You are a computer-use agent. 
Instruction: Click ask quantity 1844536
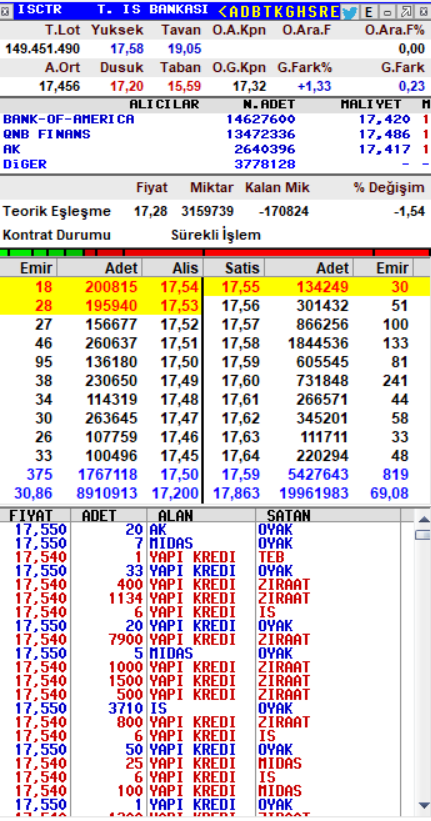pyautogui.click(x=318, y=343)
